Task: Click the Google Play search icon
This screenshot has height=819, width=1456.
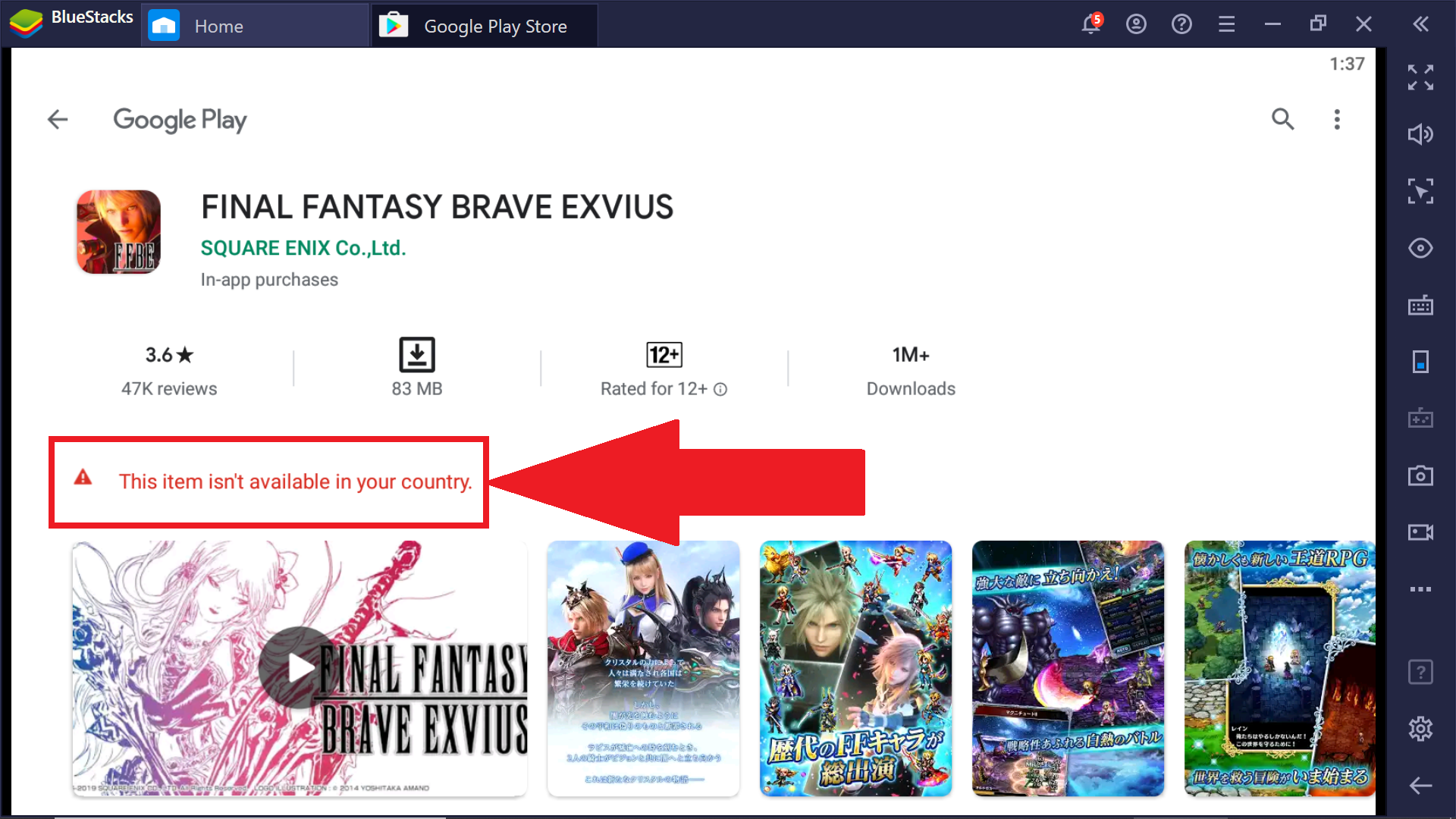Action: (x=1283, y=119)
